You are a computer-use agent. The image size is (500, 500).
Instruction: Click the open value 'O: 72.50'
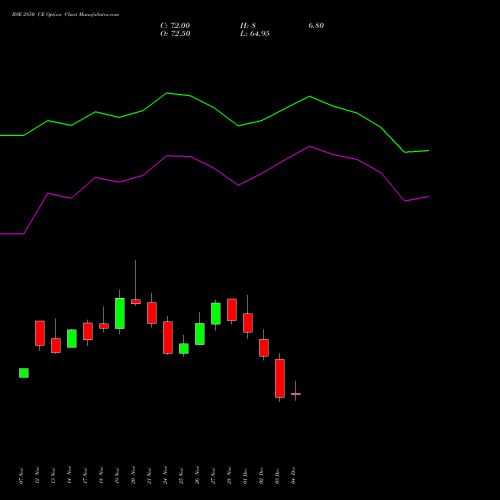[175, 34]
